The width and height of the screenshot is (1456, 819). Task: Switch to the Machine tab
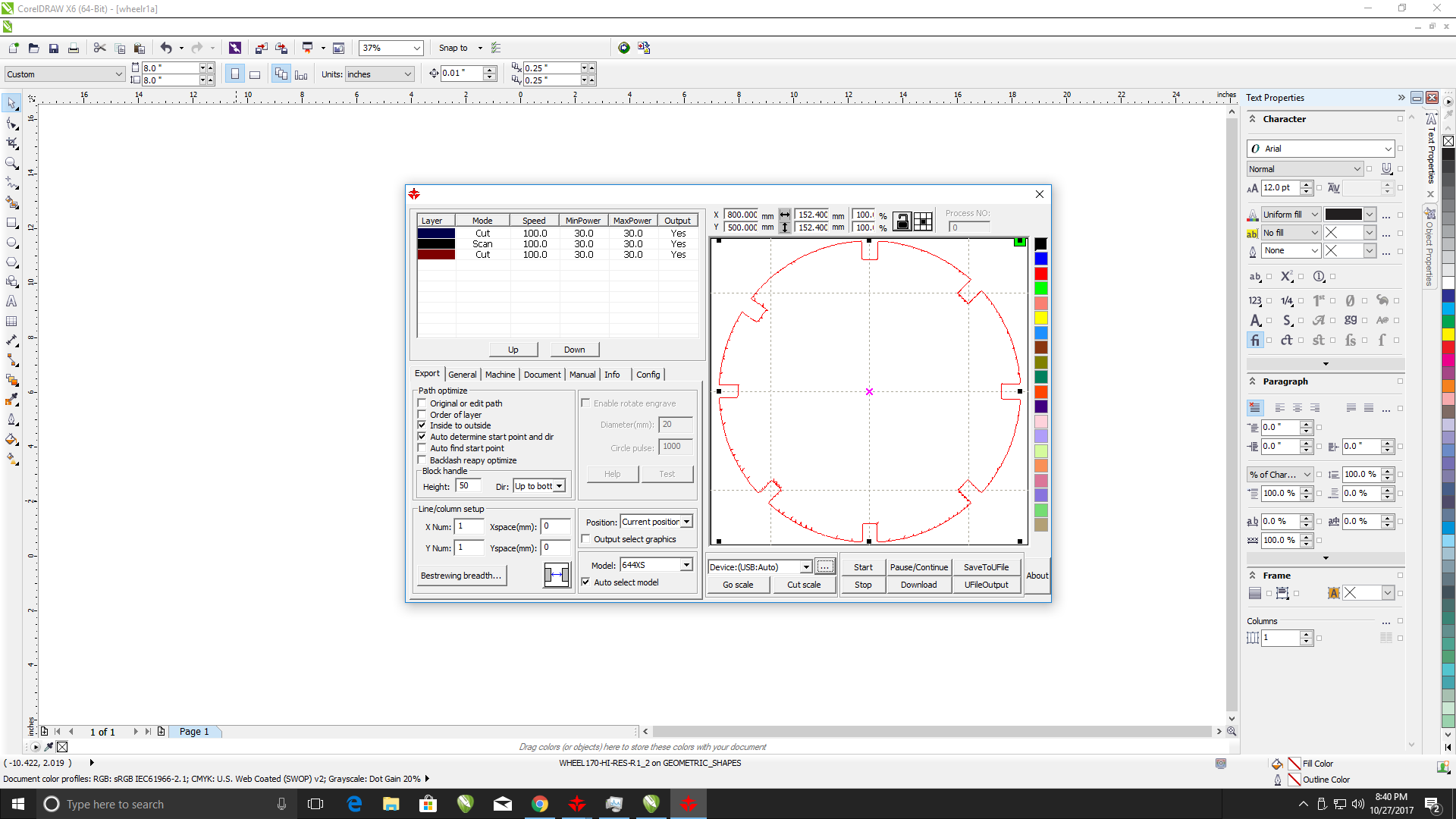(500, 375)
